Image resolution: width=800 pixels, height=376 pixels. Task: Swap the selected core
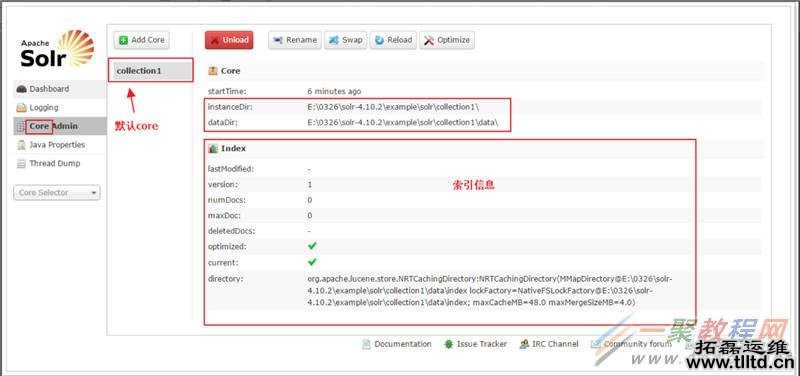click(x=345, y=40)
